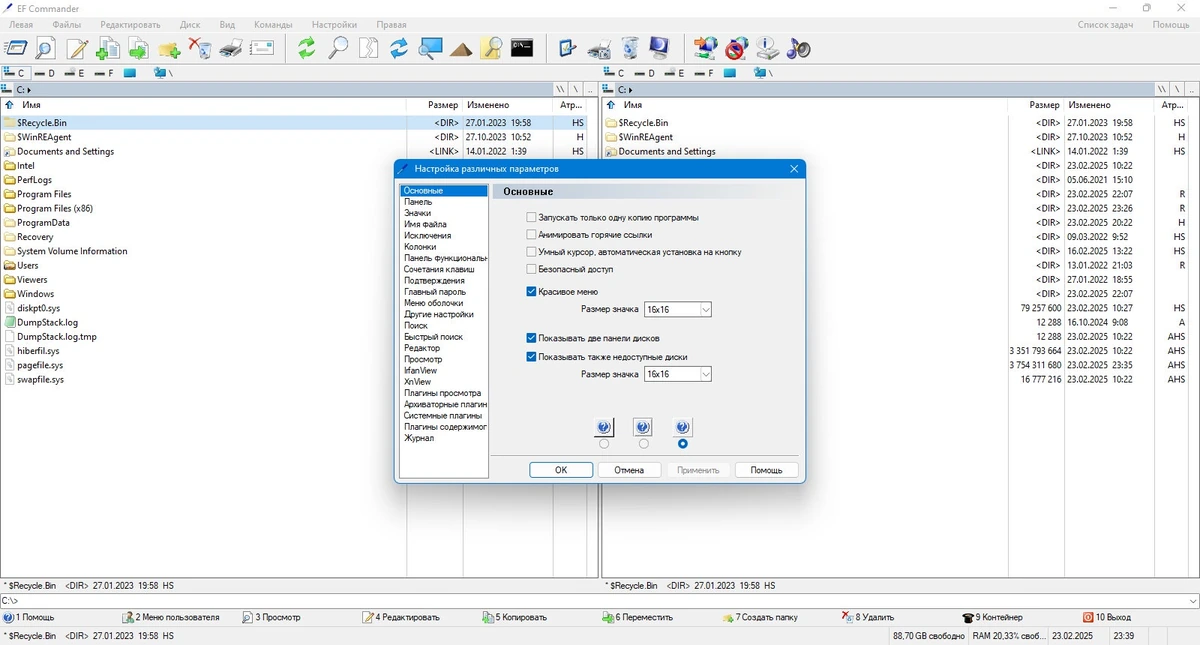Open left panel 'C:' path dropdown
This screenshot has height=645, width=1200.
[30, 90]
